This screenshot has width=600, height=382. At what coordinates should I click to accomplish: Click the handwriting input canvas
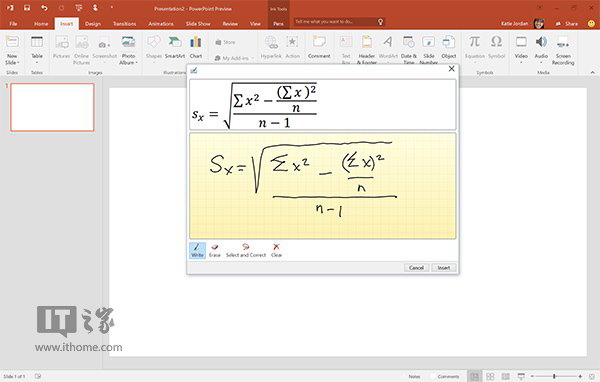[x=323, y=186]
